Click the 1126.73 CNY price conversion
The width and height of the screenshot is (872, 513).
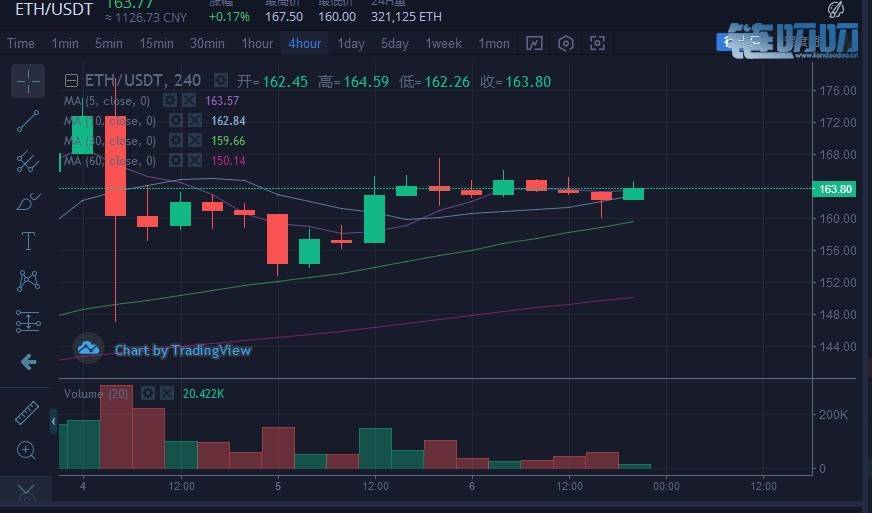click(146, 18)
